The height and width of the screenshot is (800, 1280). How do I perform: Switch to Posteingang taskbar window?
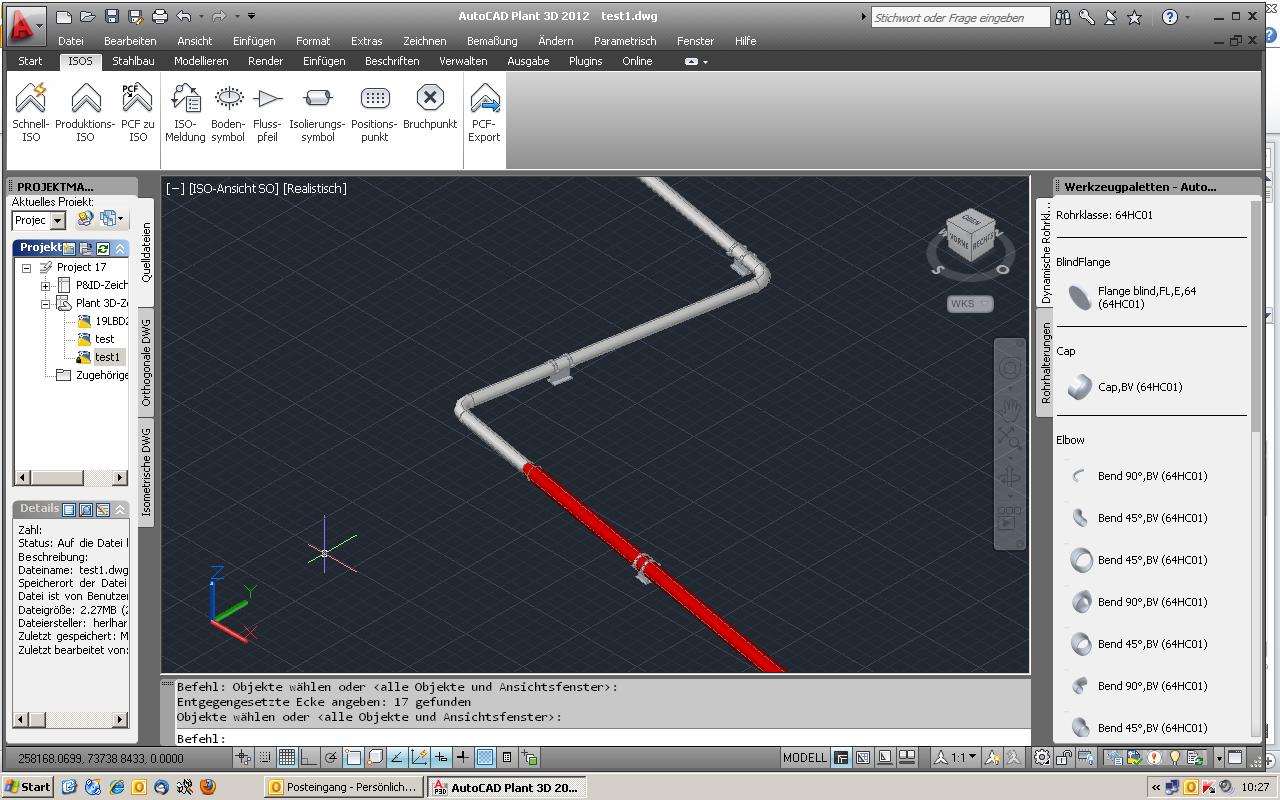[344, 787]
